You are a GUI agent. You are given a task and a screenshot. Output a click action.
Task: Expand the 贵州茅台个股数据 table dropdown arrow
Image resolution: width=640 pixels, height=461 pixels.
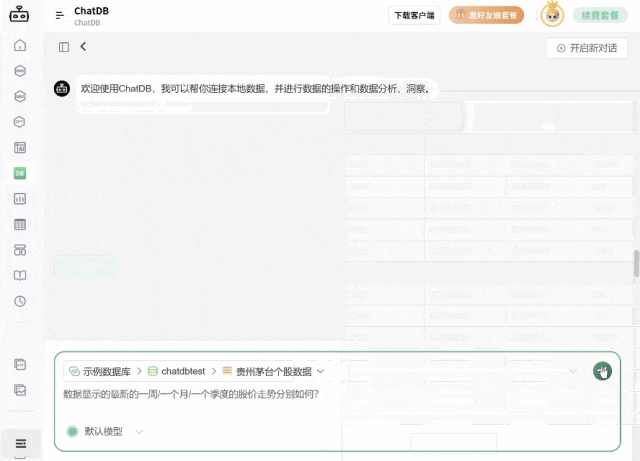320,371
